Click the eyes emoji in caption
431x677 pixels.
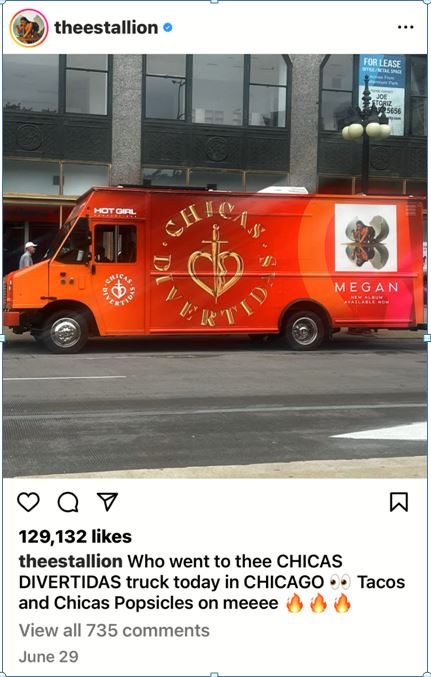pos(340,582)
